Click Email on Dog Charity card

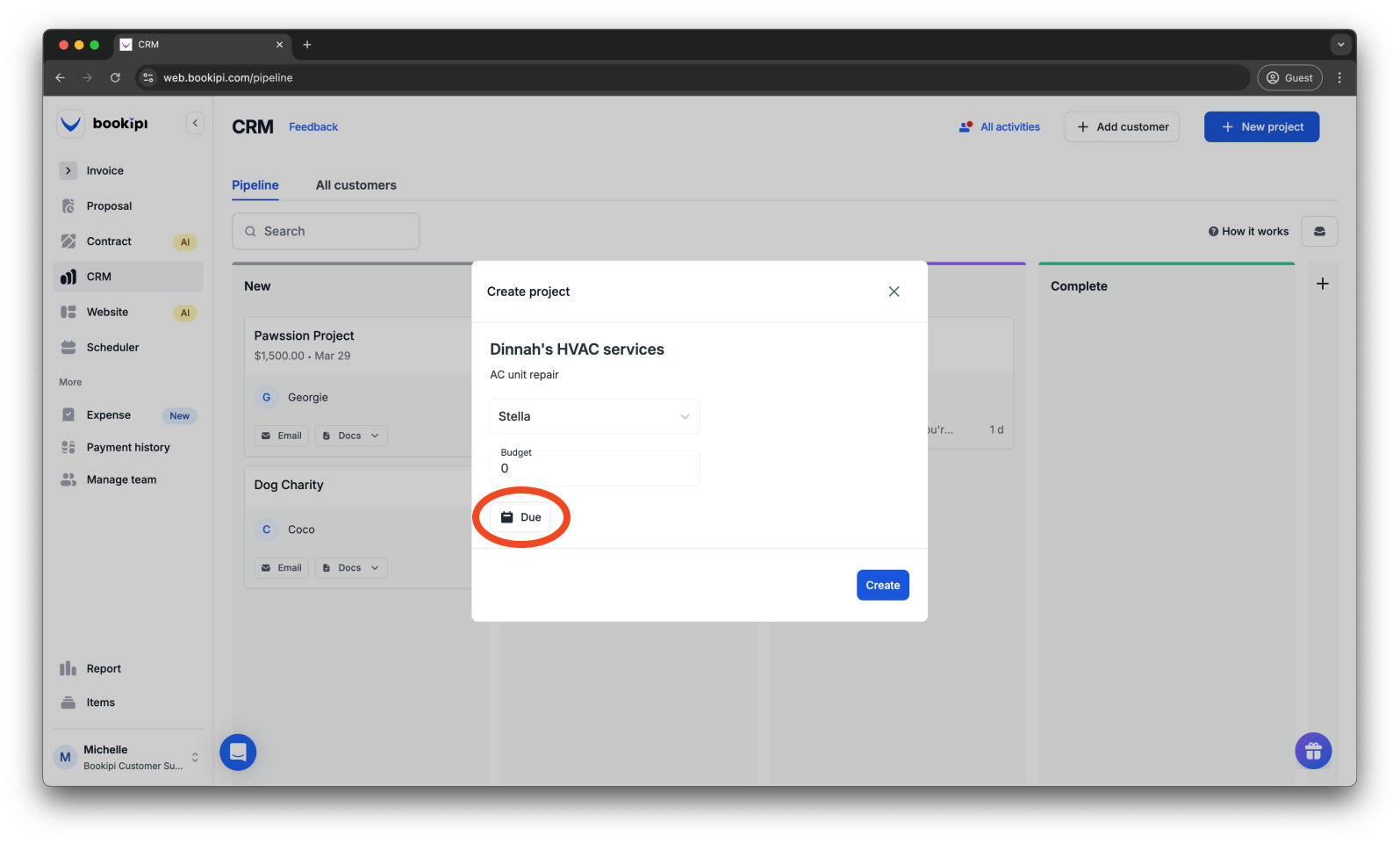pos(282,568)
